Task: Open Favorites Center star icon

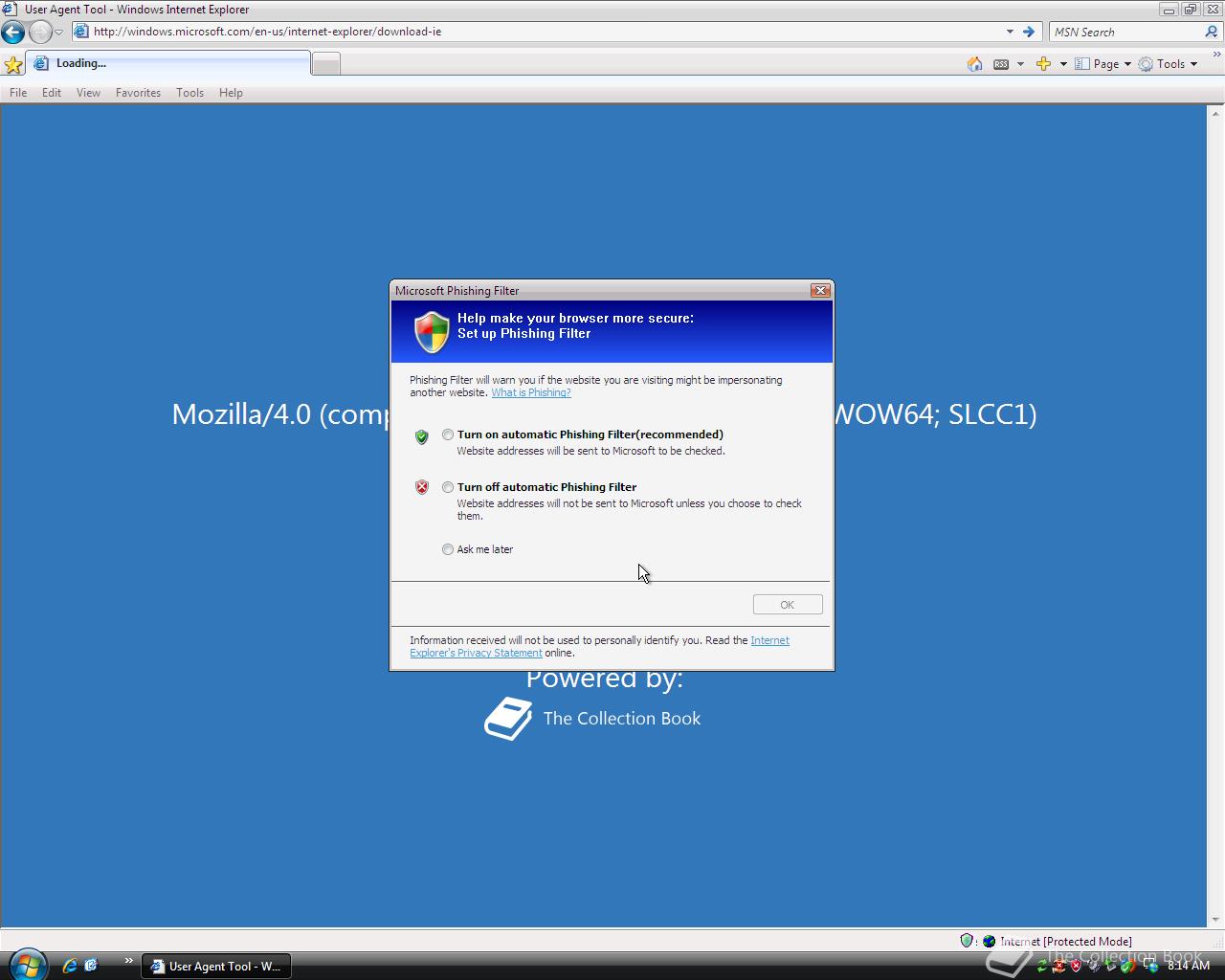Action: 13,64
